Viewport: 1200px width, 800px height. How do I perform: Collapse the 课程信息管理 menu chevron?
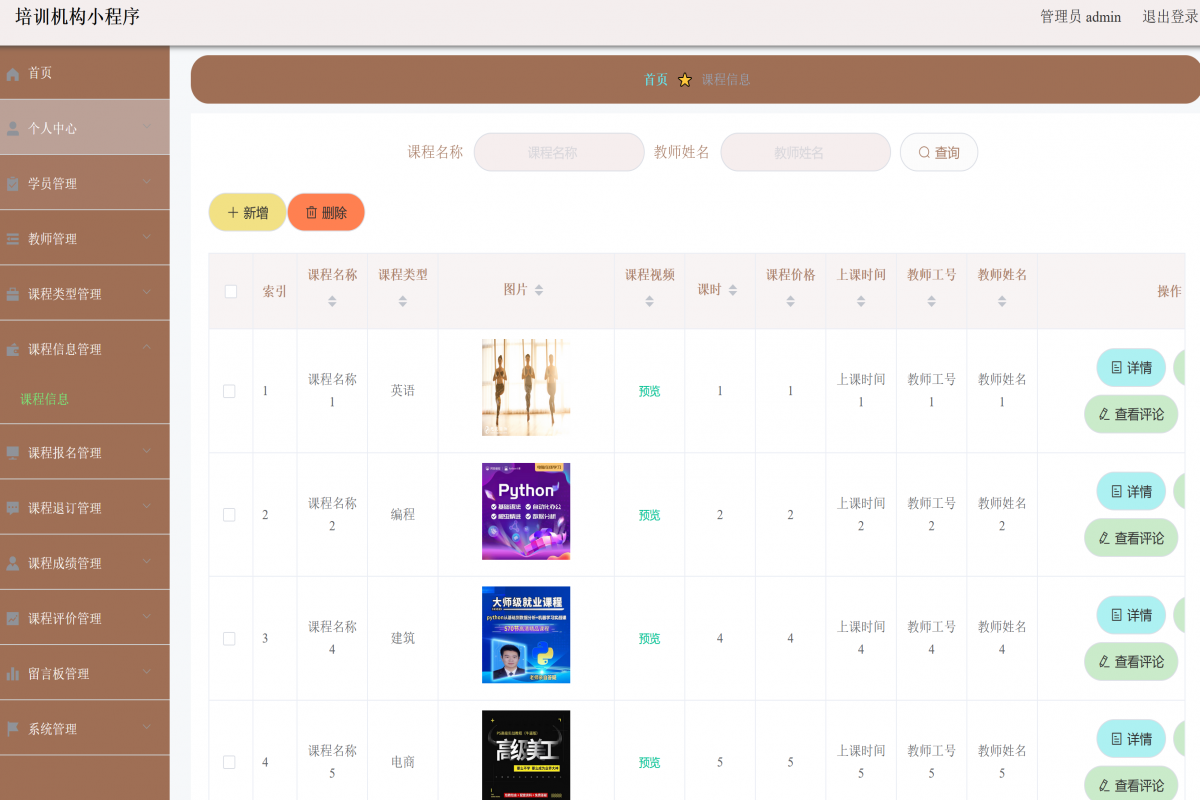pyautogui.click(x=147, y=347)
